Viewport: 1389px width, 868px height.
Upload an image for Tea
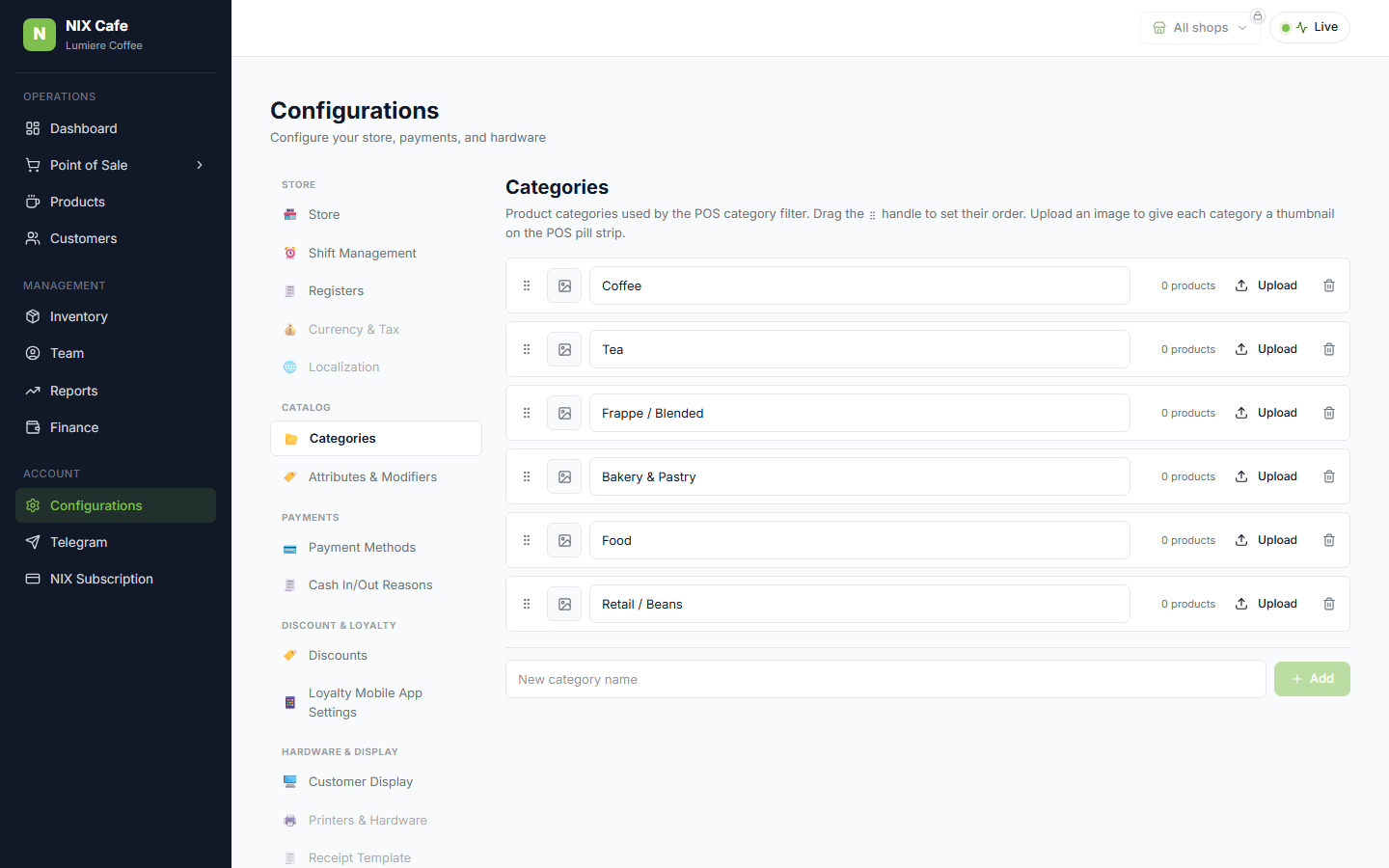pyautogui.click(x=1266, y=349)
